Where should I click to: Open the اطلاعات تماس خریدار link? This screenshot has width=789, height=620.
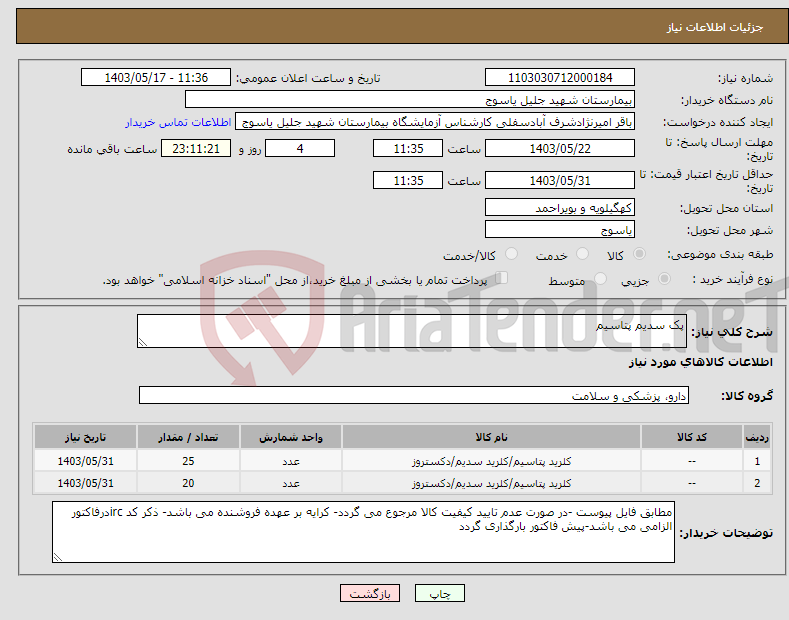(x=178, y=122)
